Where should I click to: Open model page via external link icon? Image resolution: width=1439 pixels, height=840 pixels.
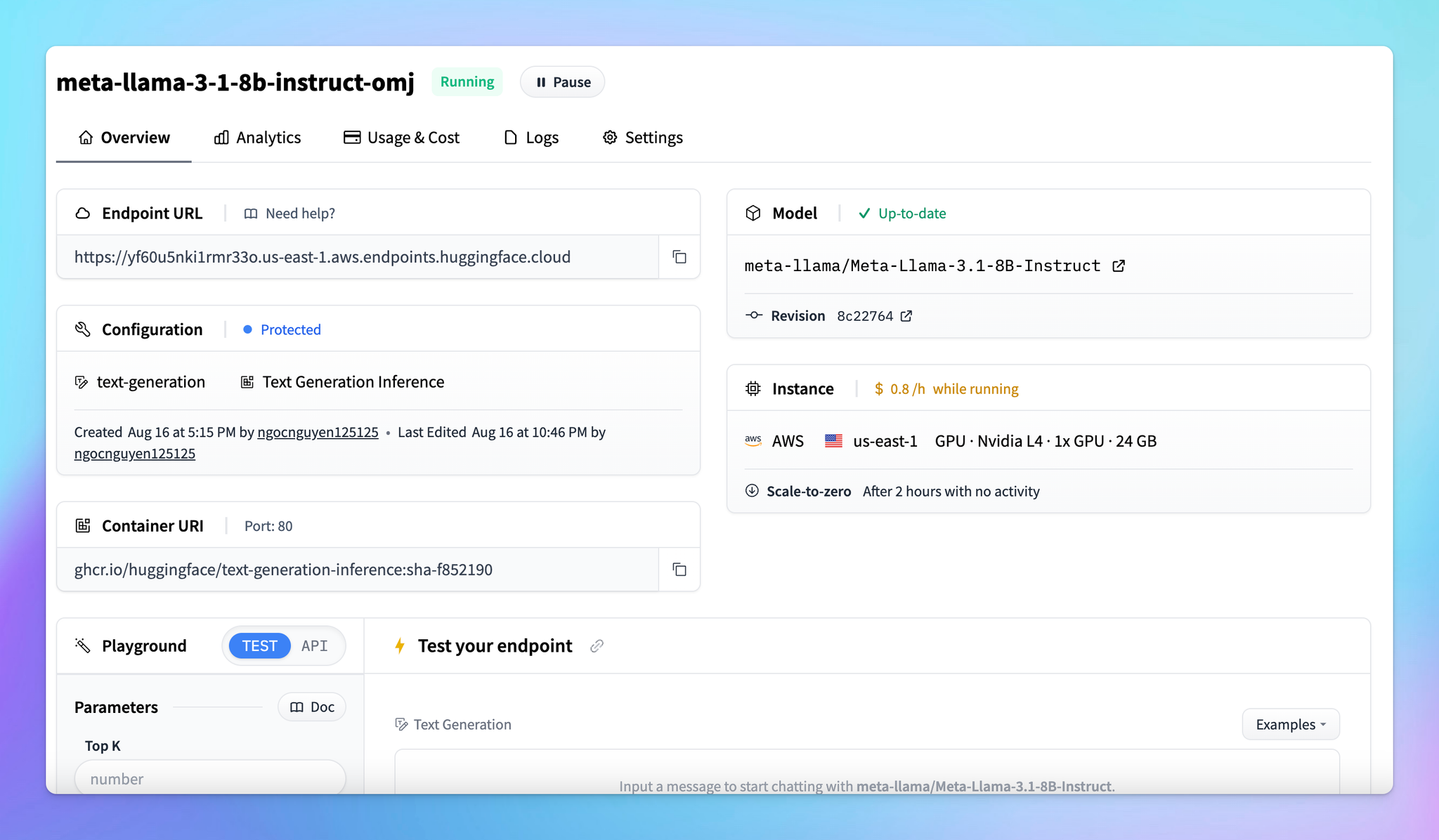(x=1119, y=265)
